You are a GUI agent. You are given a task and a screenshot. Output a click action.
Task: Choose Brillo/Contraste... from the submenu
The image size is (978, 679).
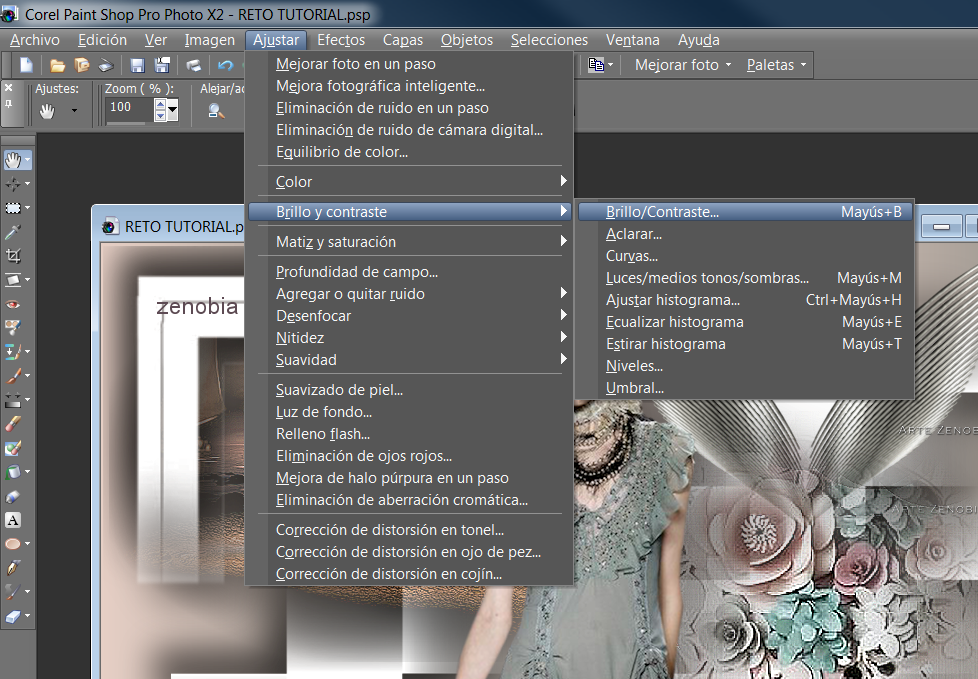[x=745, y=211]
